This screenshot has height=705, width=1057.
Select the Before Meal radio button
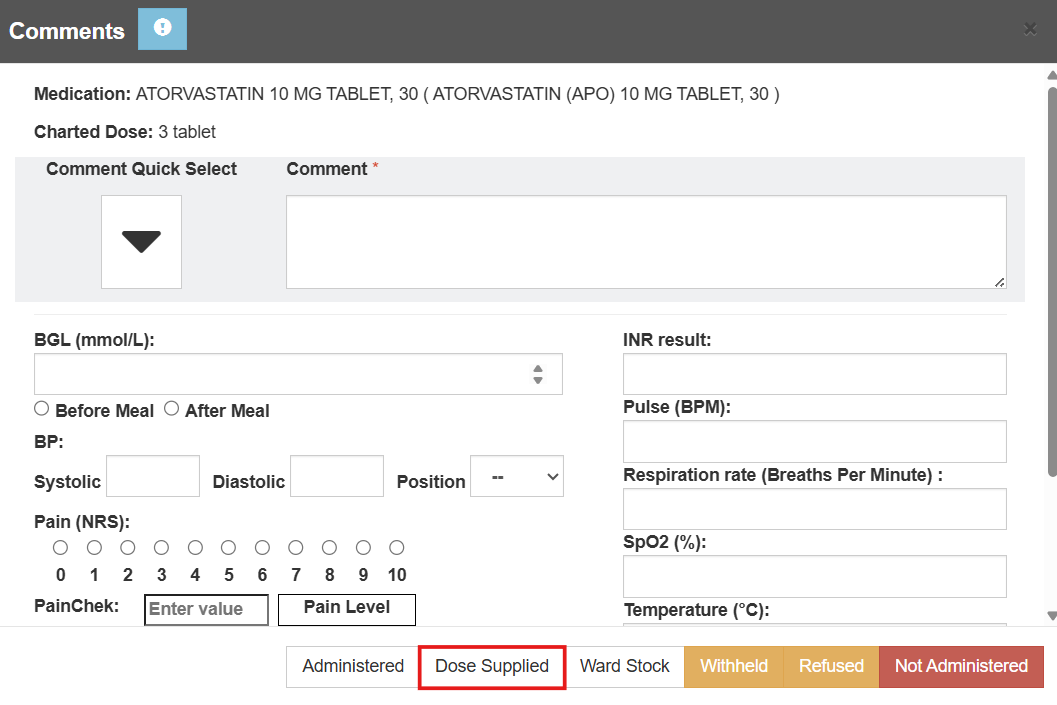[x=42, y=408]
